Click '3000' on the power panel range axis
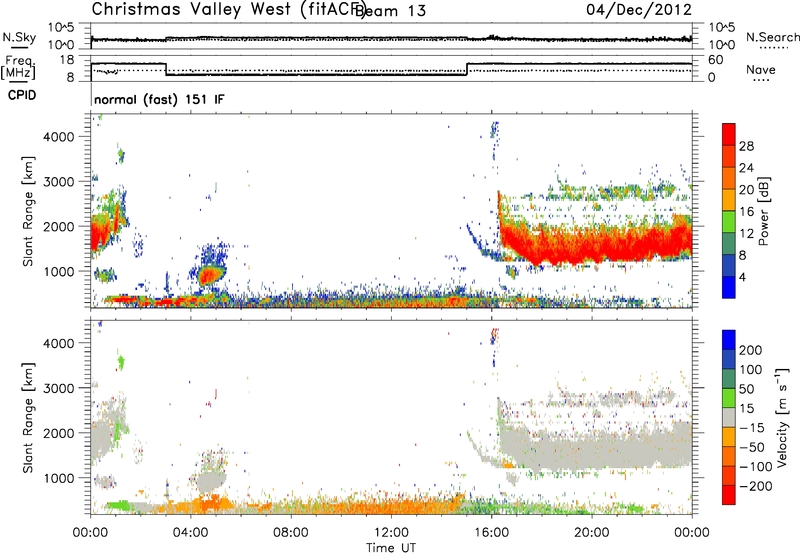800x554 pixels. [59, 182]
